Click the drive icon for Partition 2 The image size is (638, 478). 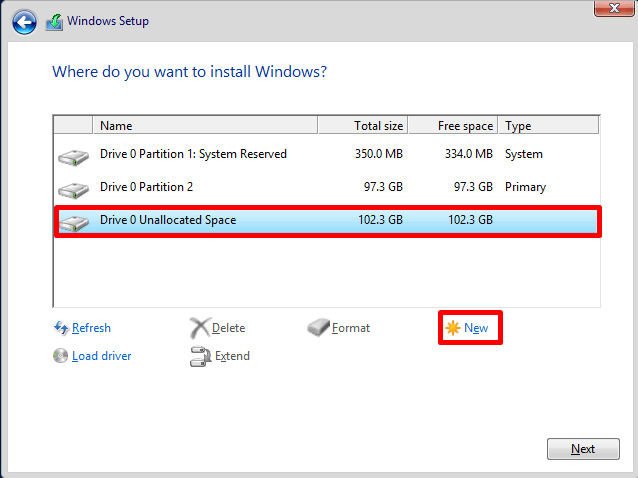[73, 189]
